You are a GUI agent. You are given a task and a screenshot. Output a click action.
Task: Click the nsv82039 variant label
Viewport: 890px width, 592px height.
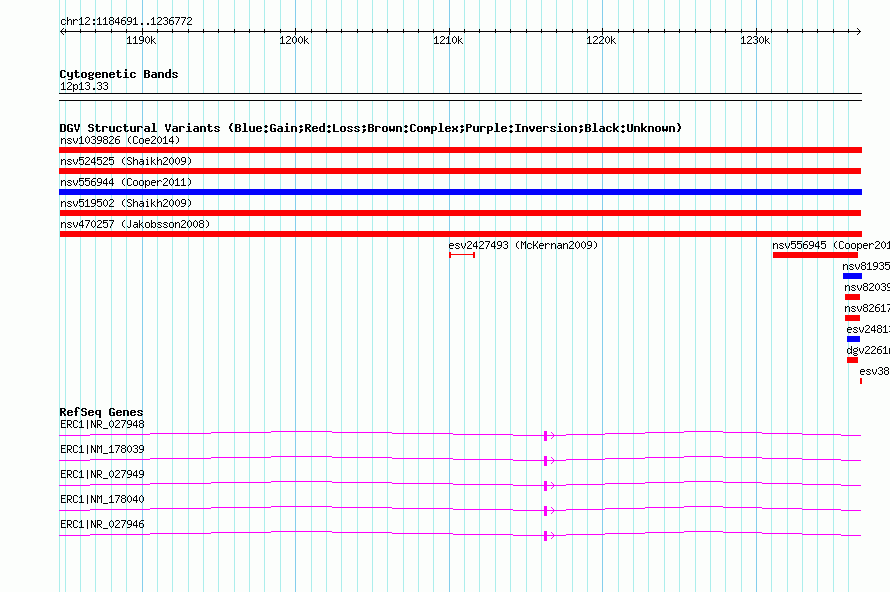coord(867,287)
